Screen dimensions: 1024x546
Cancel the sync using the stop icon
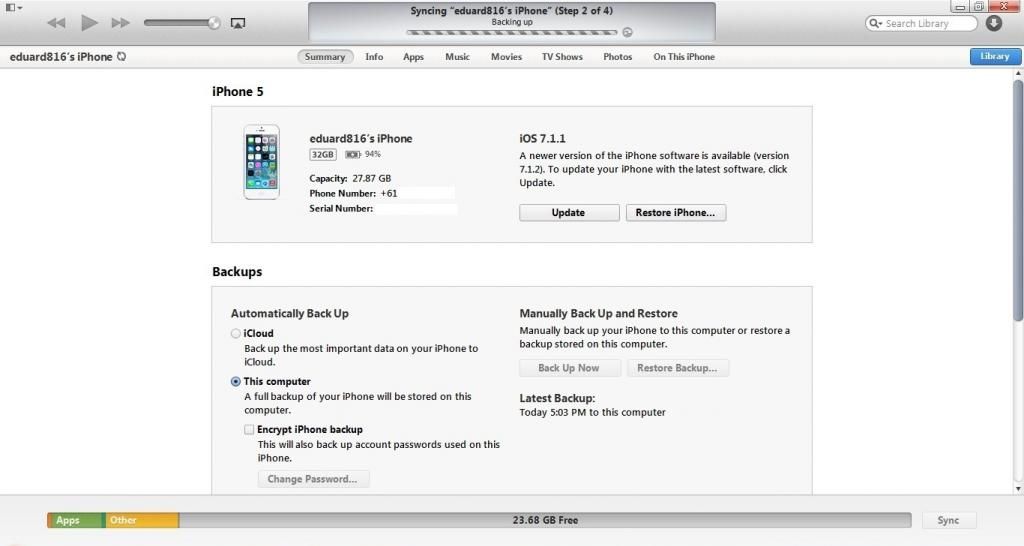click(627, 32)
